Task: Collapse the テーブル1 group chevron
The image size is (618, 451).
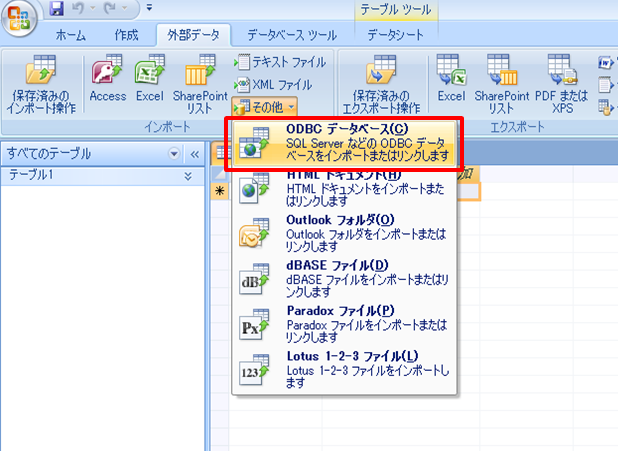Action: tap(188, 175)
